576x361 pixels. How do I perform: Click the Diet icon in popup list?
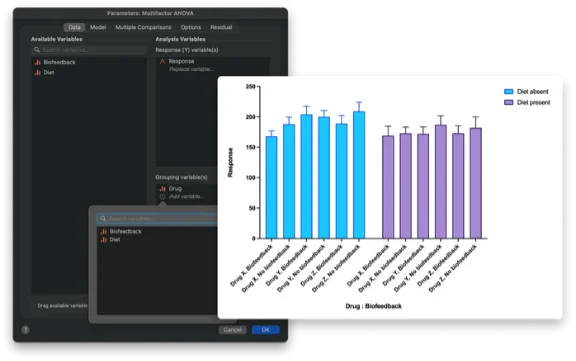[104, 240]
